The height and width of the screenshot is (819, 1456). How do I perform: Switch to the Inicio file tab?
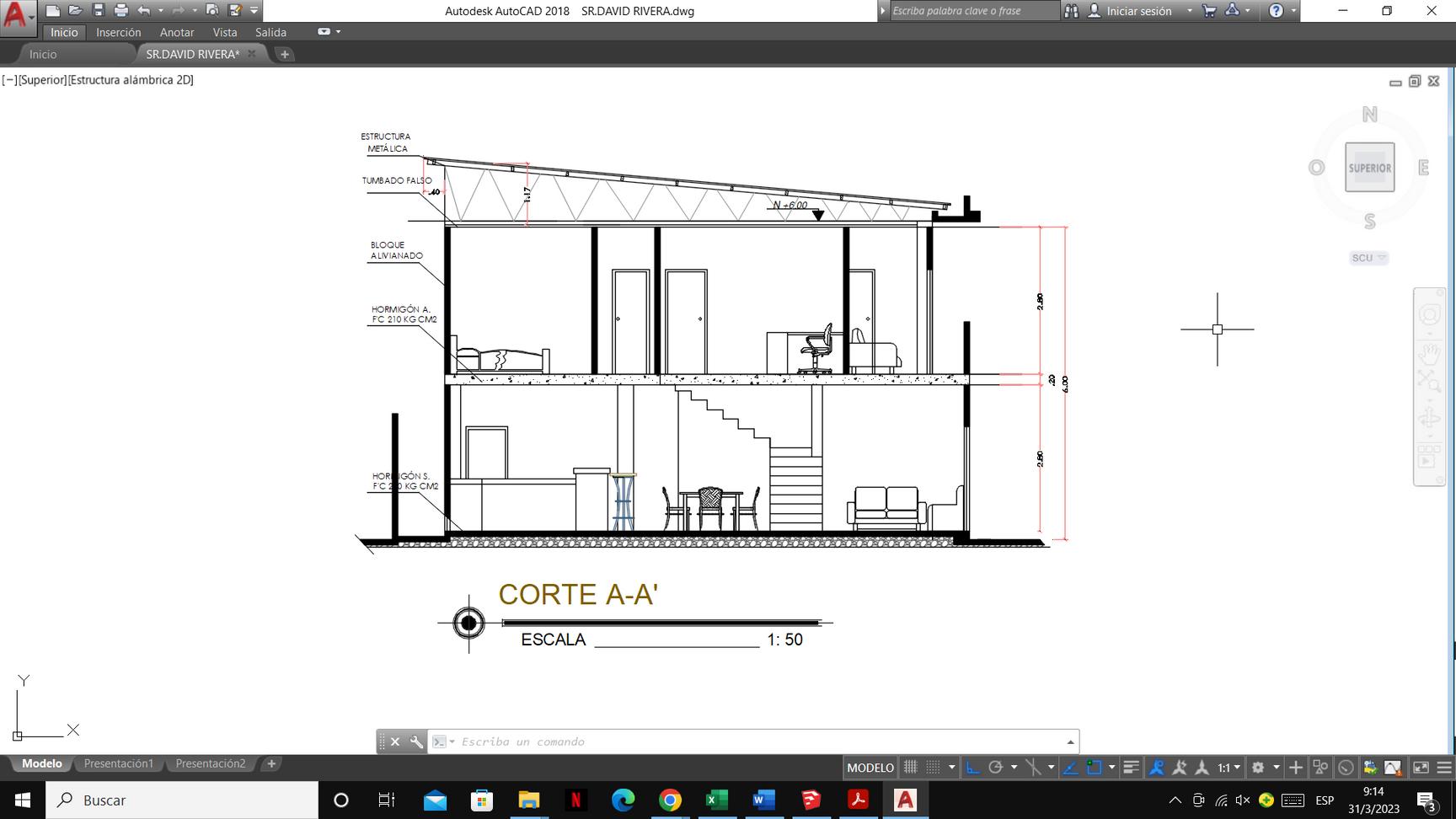[x=43, y=54]
